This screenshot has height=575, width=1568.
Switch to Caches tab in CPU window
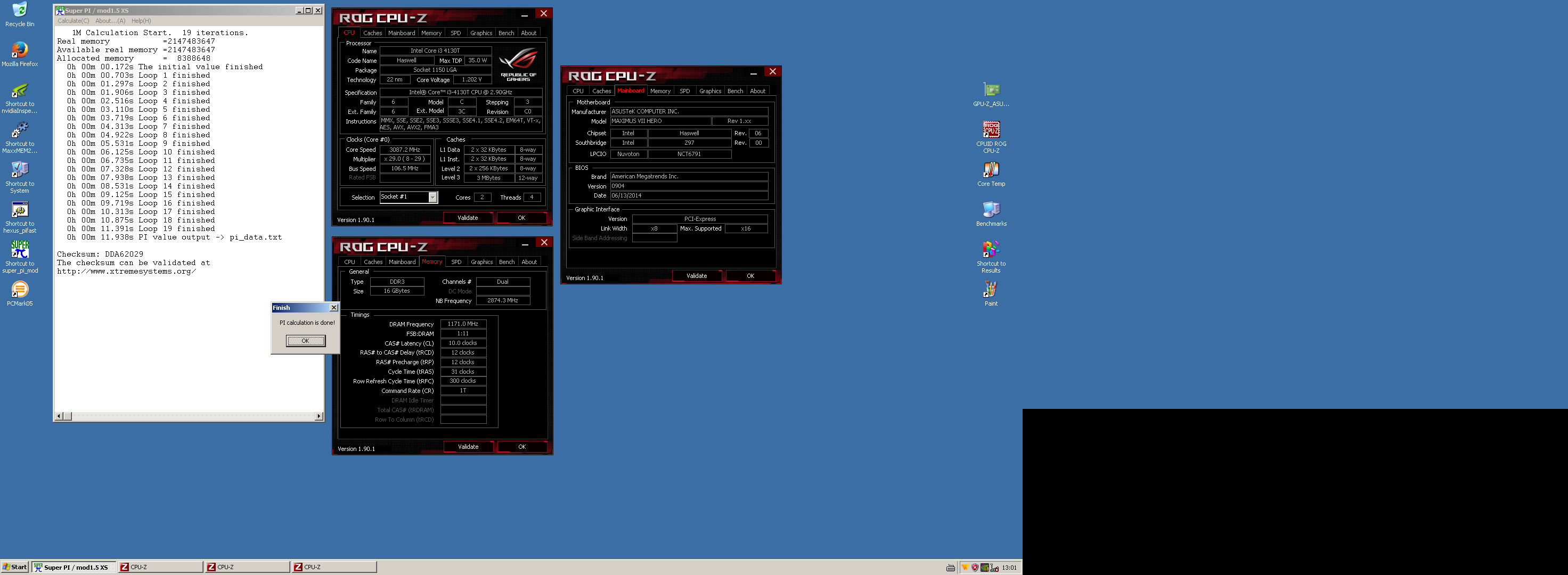(x=372, y=33)
